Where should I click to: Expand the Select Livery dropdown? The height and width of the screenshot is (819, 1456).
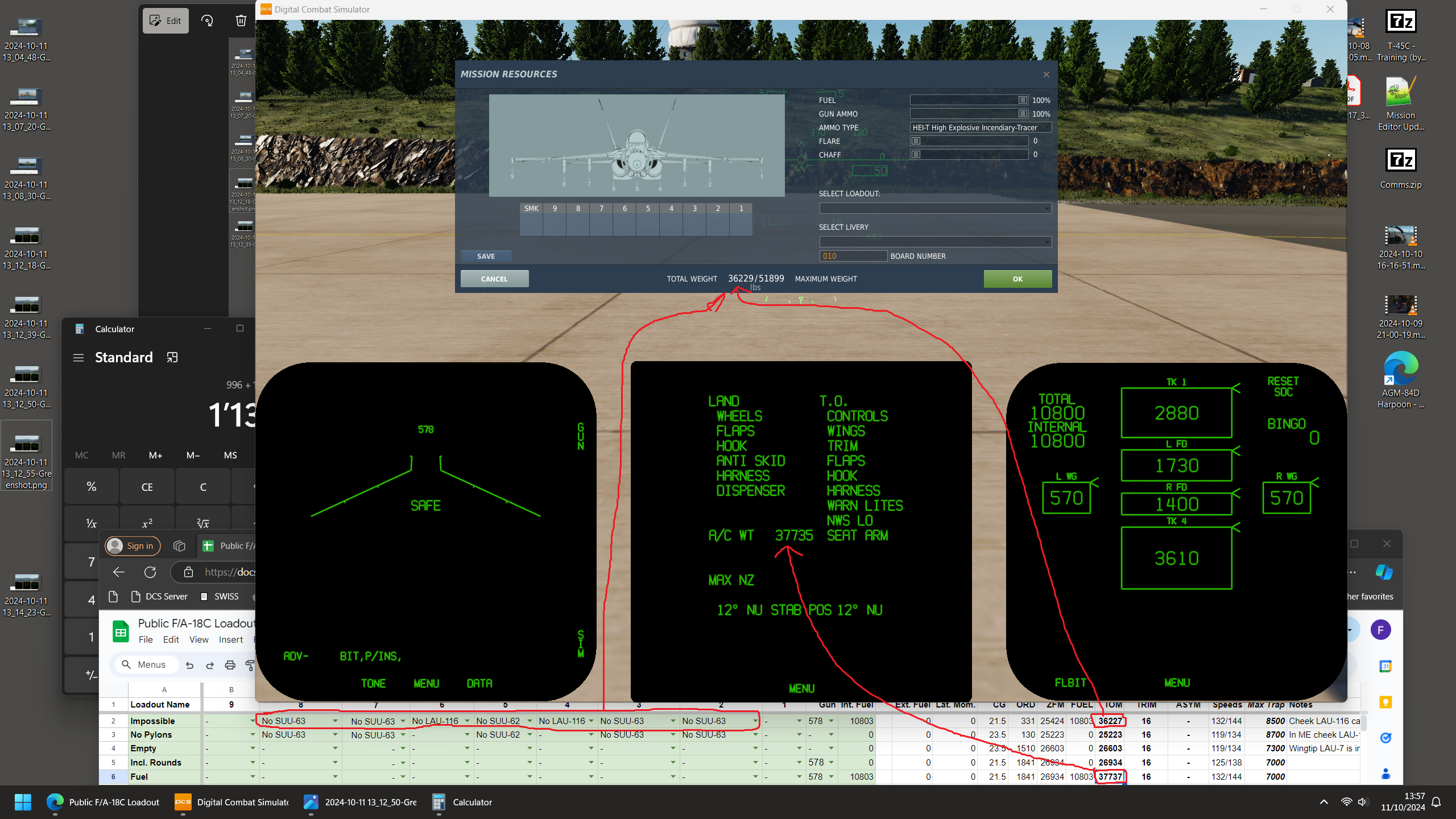935,242
